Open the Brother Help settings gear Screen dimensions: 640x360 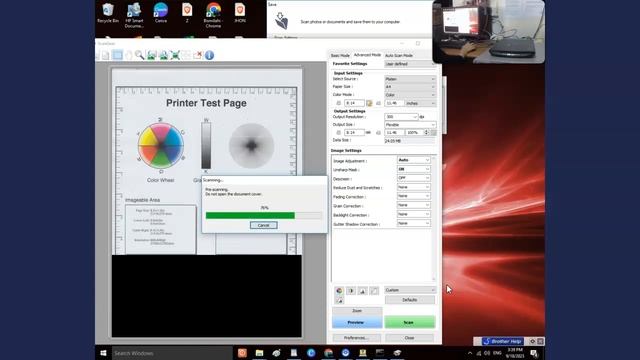coord(532,341)
